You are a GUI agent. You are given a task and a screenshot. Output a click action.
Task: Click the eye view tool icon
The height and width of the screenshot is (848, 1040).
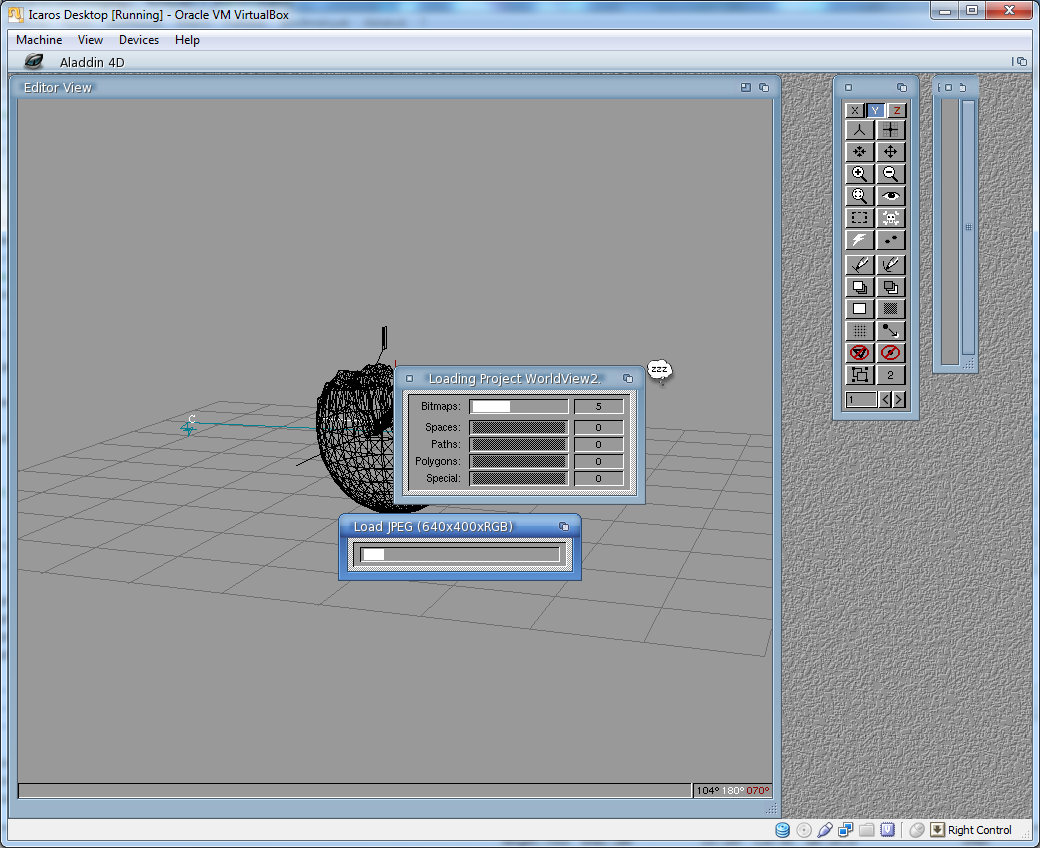click(x=890, y=196)
